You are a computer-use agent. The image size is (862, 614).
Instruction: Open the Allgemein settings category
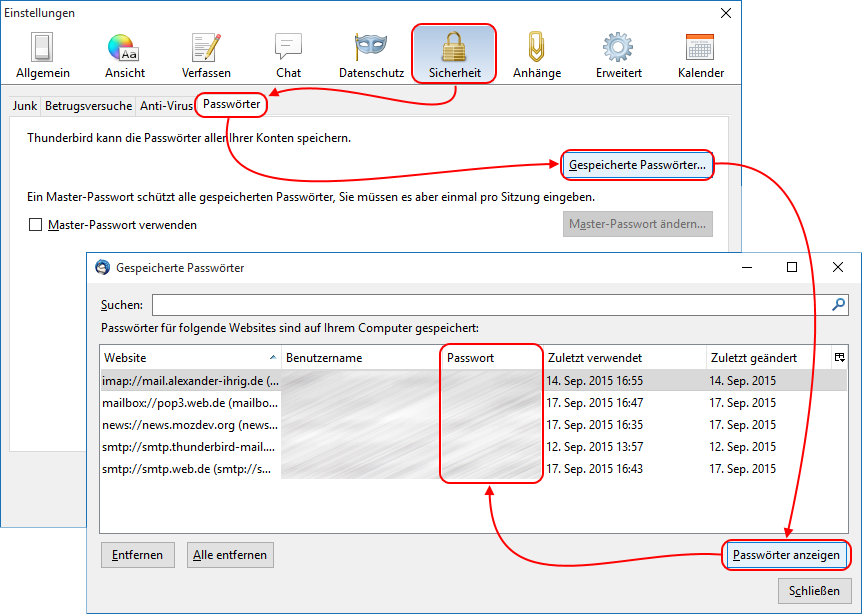[43, 55]
